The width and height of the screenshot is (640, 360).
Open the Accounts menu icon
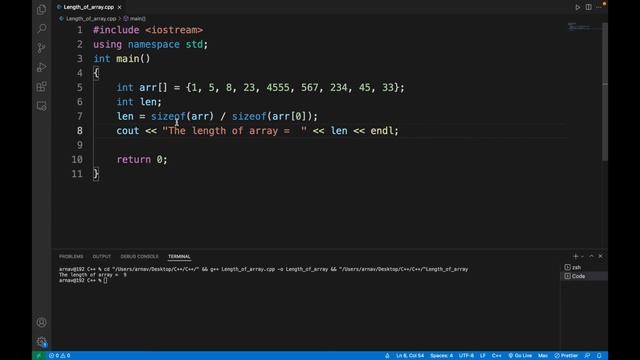[42, 322]
